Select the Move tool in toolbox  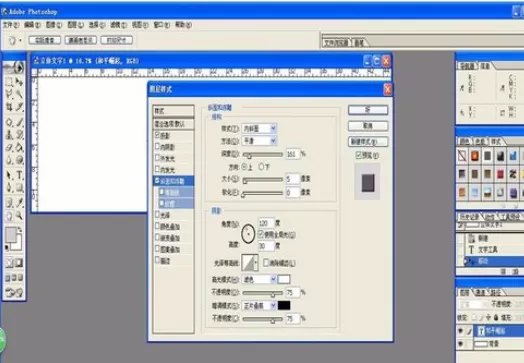[19, 81]
